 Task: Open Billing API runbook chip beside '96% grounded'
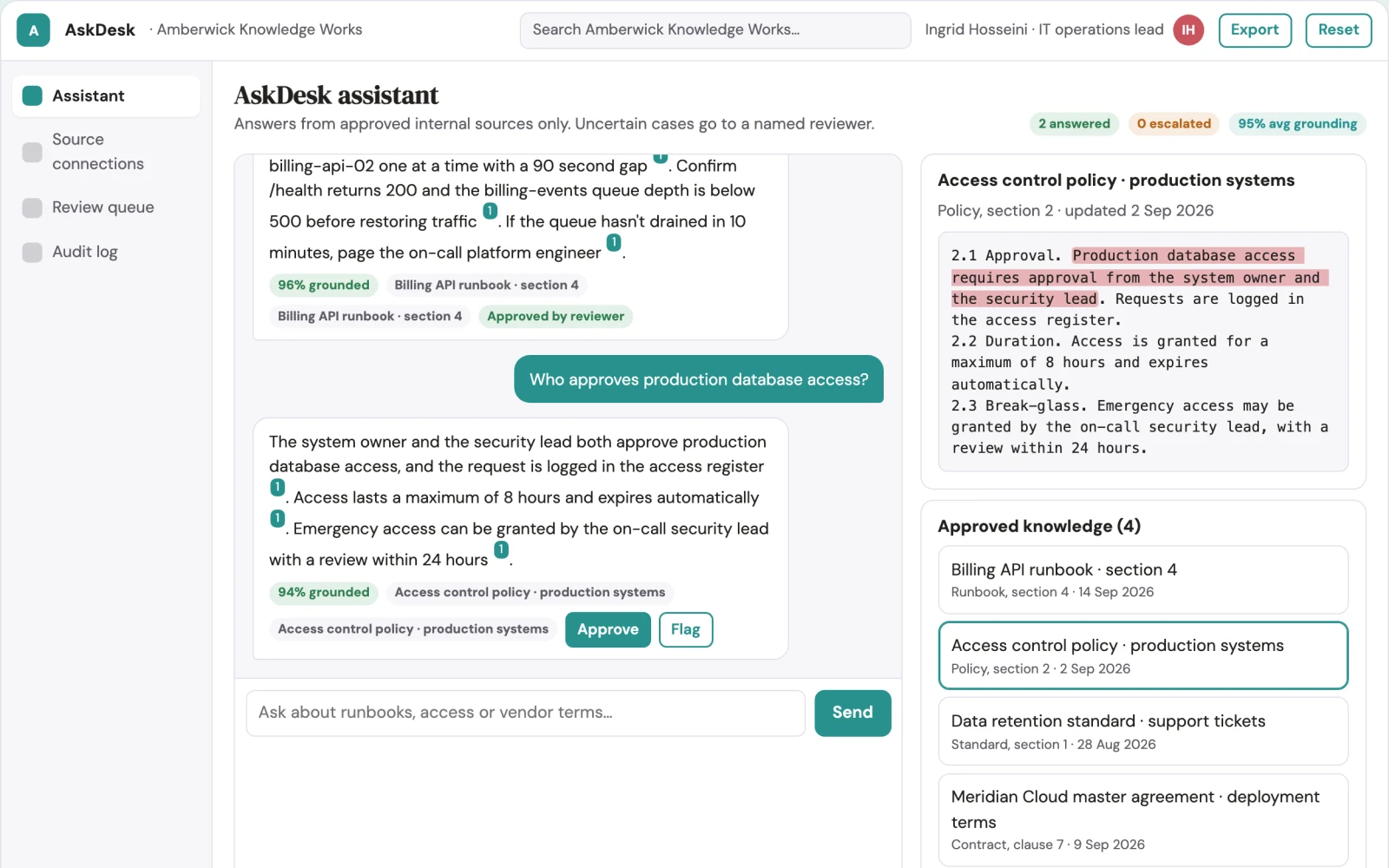[486, 285]
